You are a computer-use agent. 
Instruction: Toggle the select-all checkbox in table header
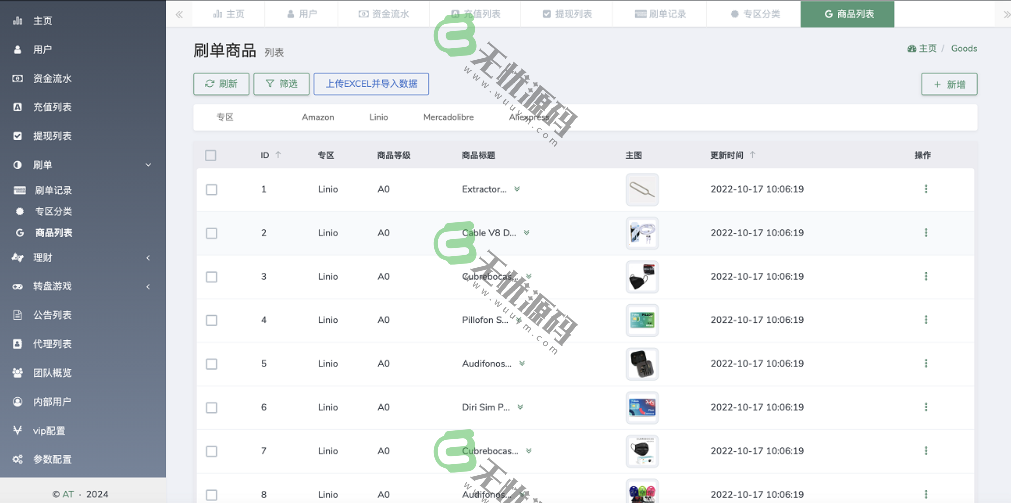tap(210, 155)
